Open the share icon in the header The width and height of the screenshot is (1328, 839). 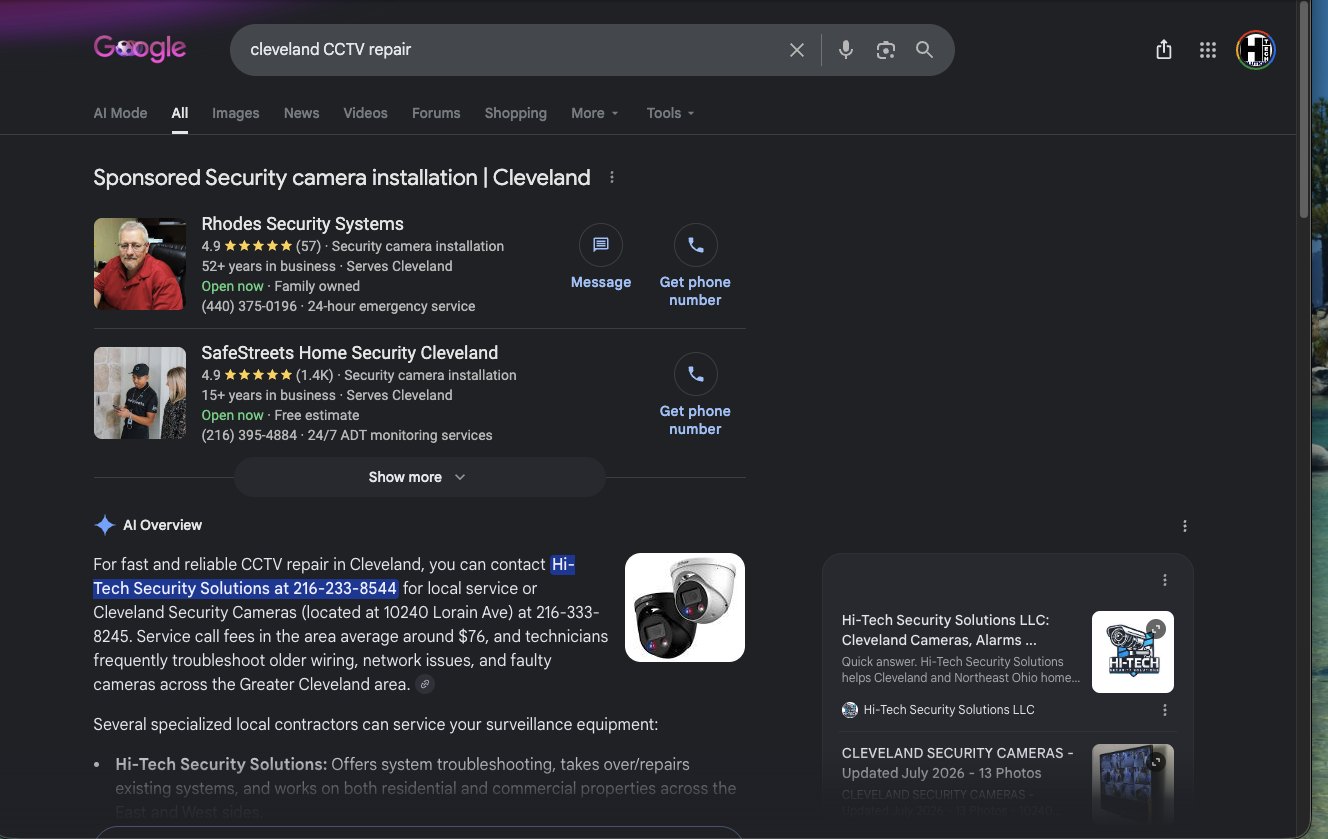(1164, 50)
